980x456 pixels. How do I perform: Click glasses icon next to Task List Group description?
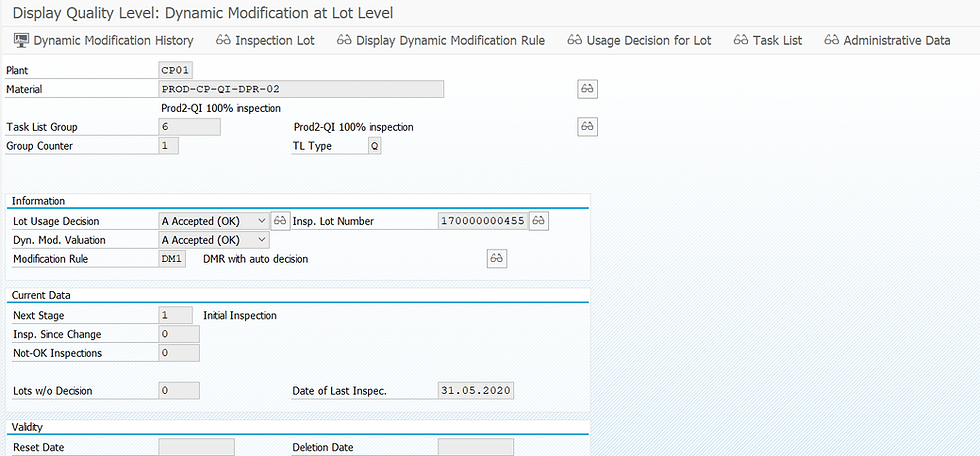tap(587, 127)
